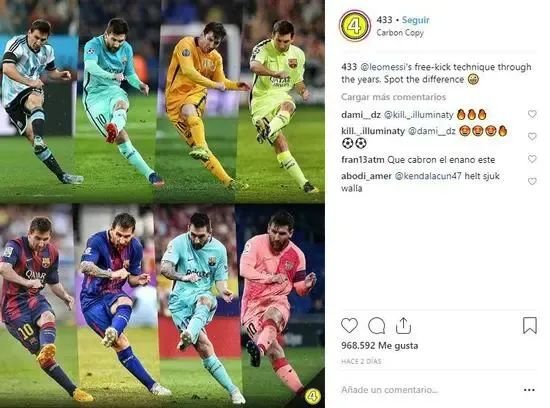Open the Messi free-kick collage image
The height and width of the screenshot is (408, 550).
pyautogui.click(x=162, y=204)
